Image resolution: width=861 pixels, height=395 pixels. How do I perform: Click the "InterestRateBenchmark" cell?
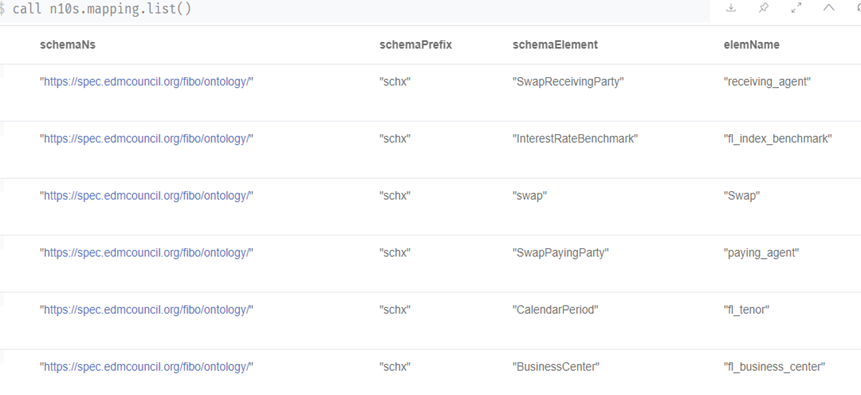click(x=575, y=139)
